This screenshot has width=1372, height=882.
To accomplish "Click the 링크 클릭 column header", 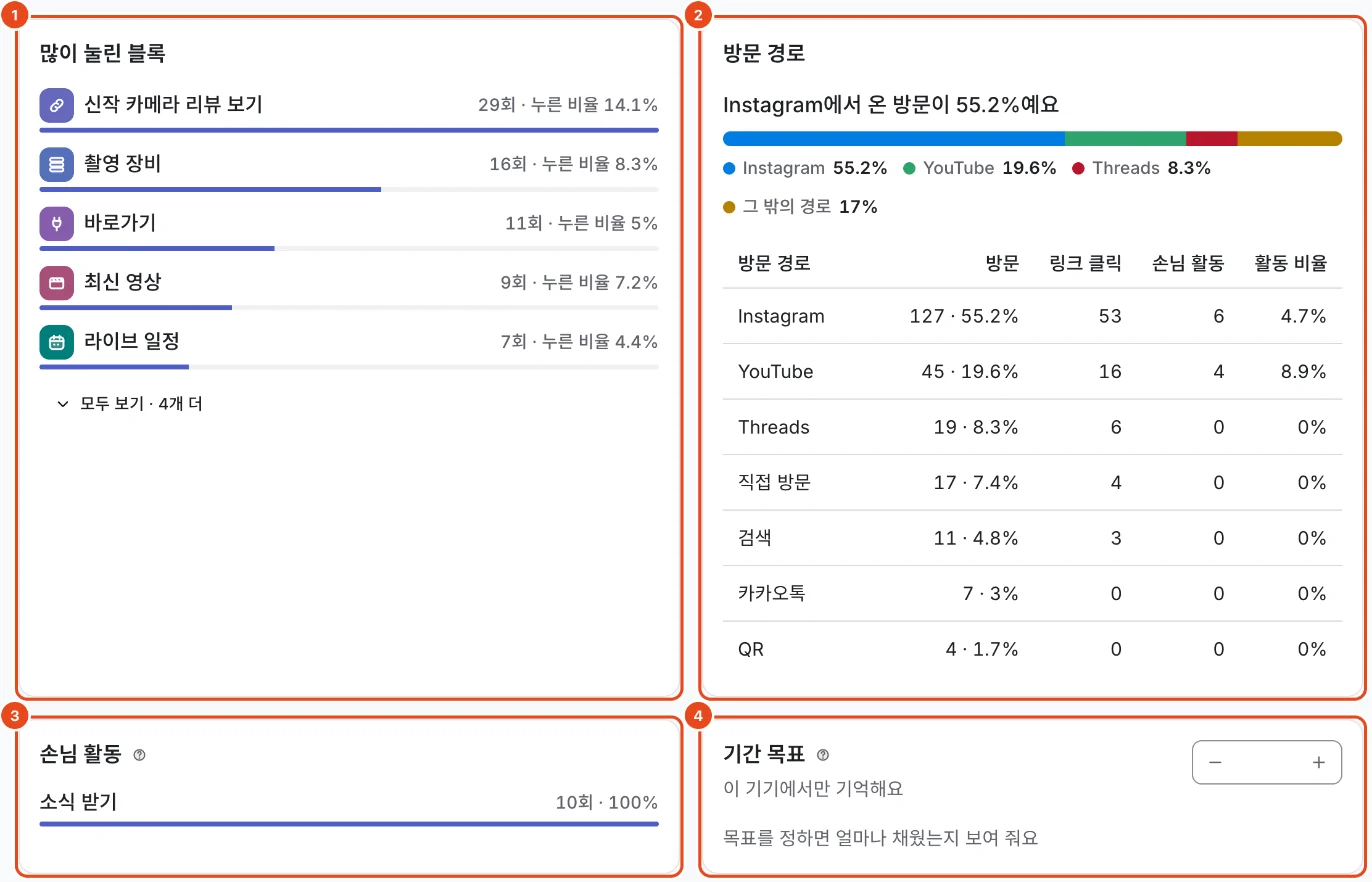I will point(1085,264).
